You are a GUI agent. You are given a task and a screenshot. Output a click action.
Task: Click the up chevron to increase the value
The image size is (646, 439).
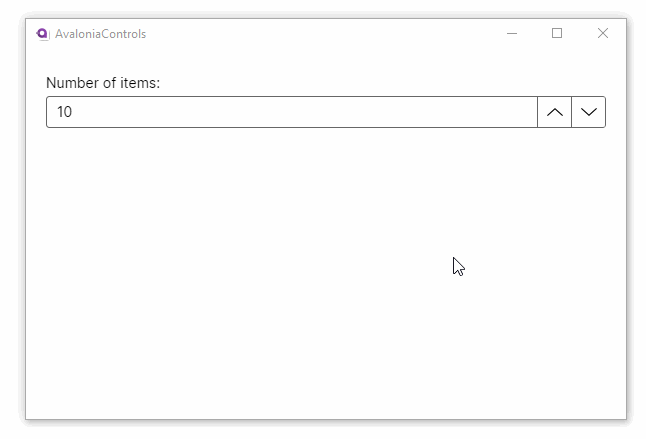coord(555,112)
